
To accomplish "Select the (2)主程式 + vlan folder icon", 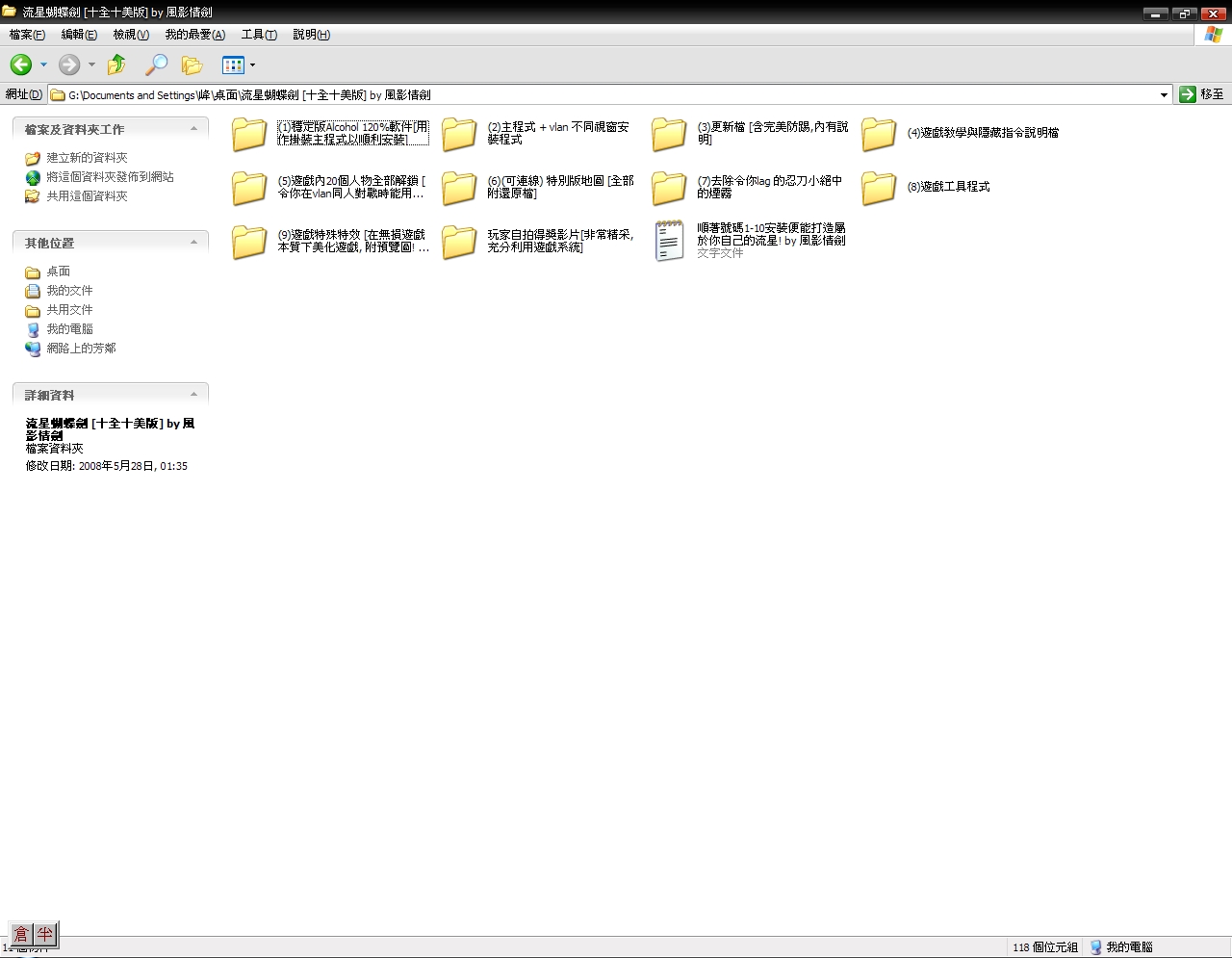I will pos(459,134).
